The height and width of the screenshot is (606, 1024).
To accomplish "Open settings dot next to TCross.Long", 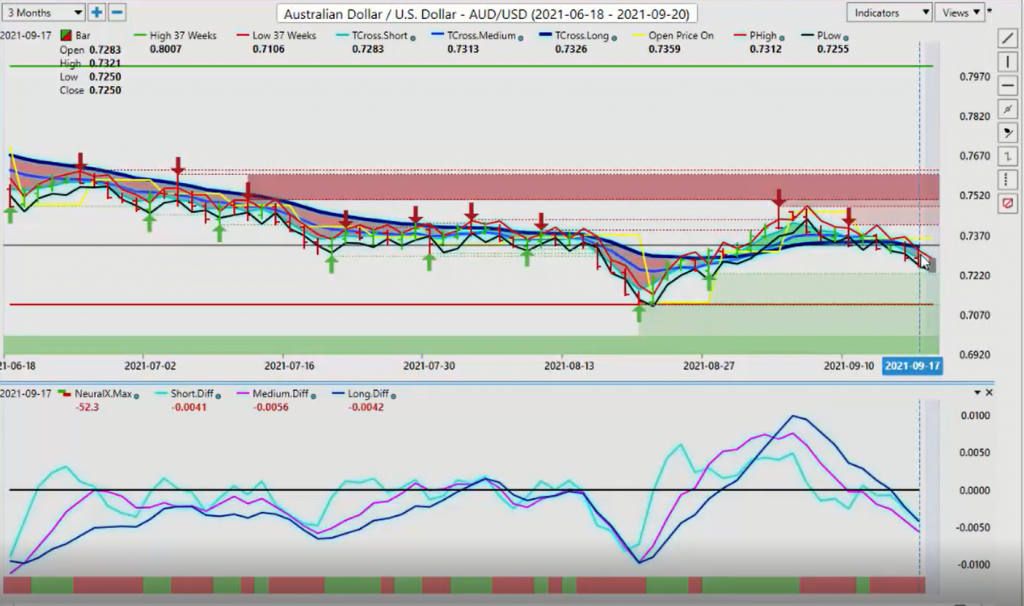I will 614,38.
